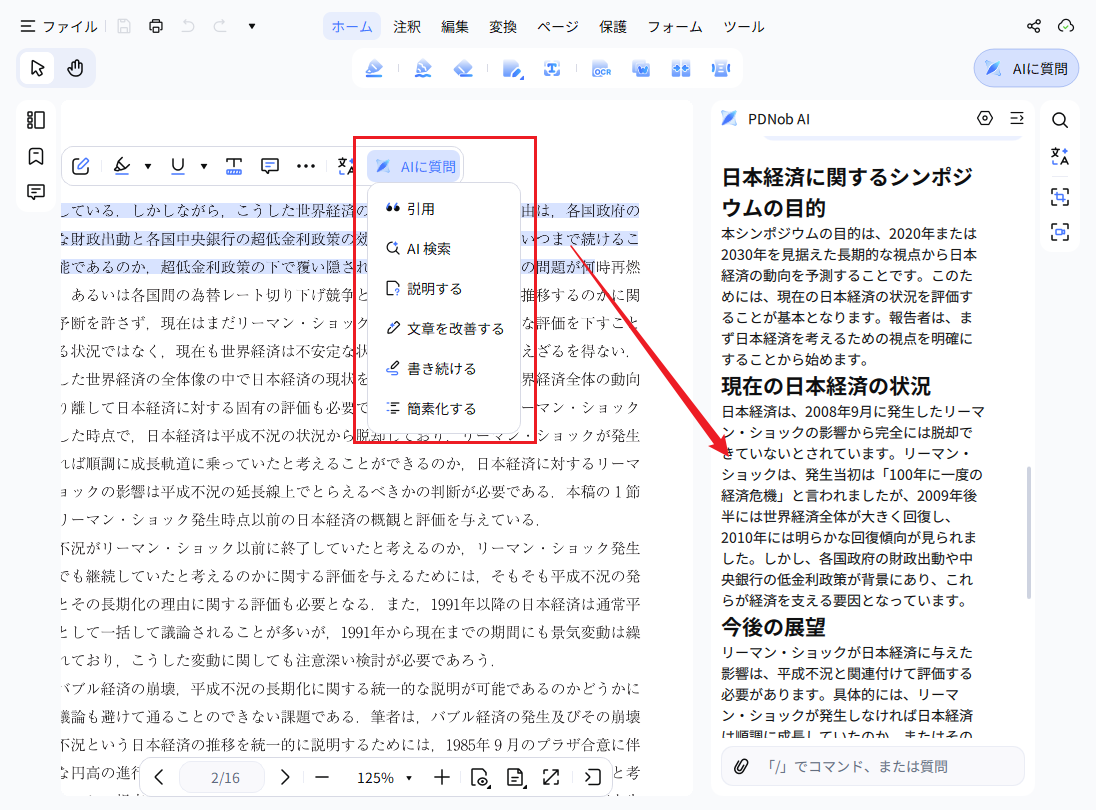
Task: Click the text recognition T icon
Action: coord(552,68)
